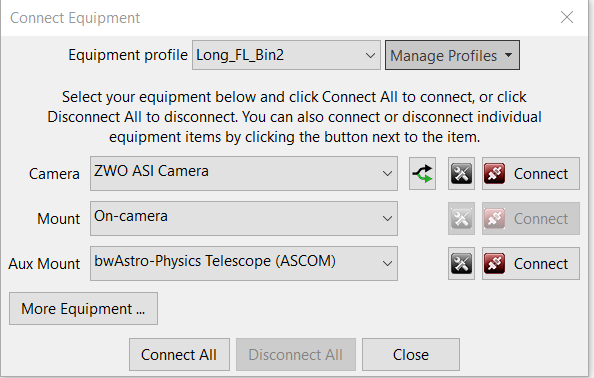Expand the Aux Mount dropdown arrow

[387, 264]
